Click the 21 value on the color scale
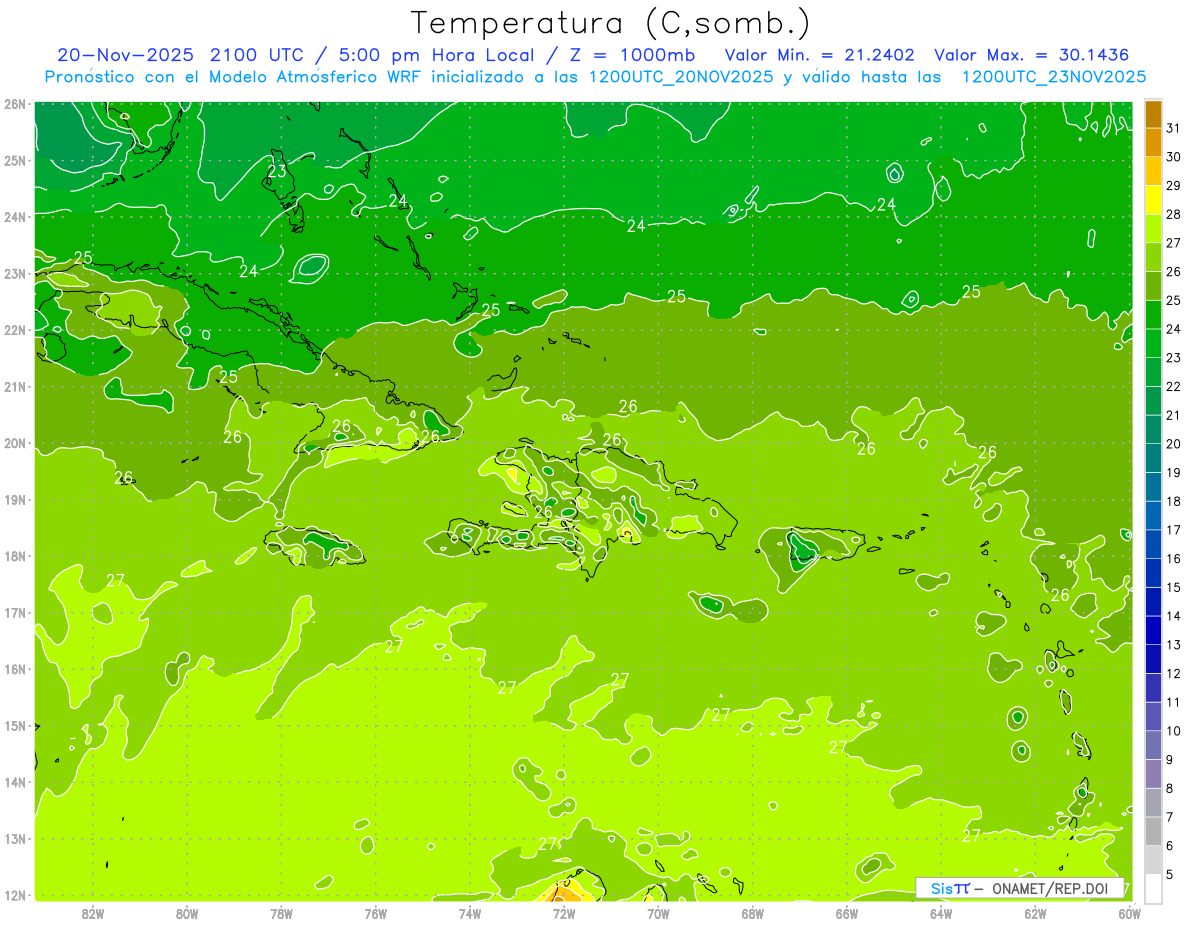 click(x=1173, y=415)
